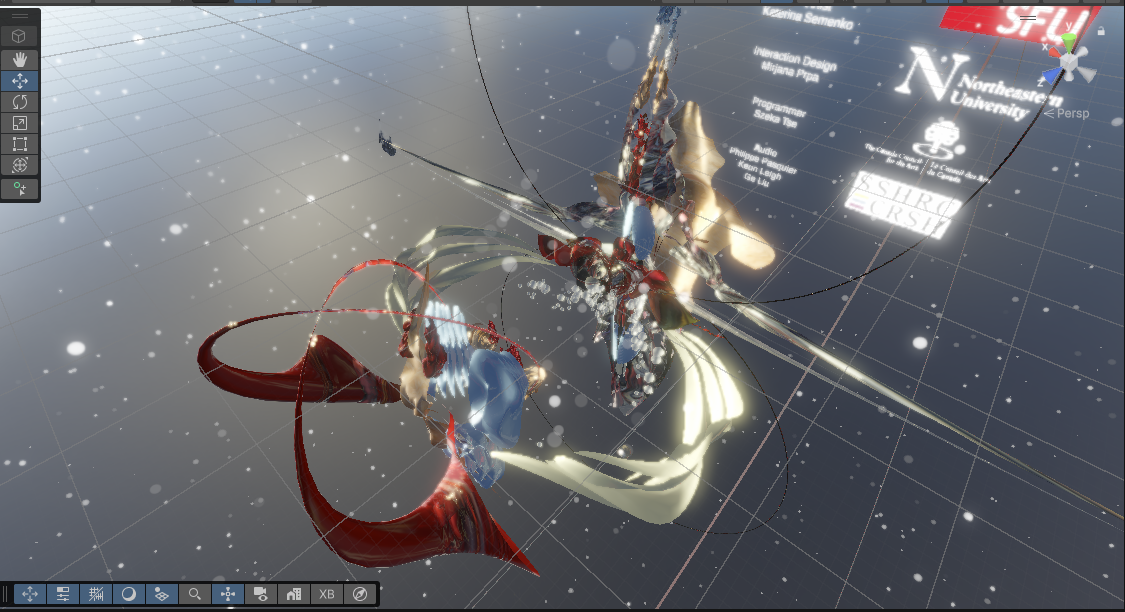Toggle the shading mode sphere button
1125x612 pixels.
pyautogui.click(x=129, y=594)
